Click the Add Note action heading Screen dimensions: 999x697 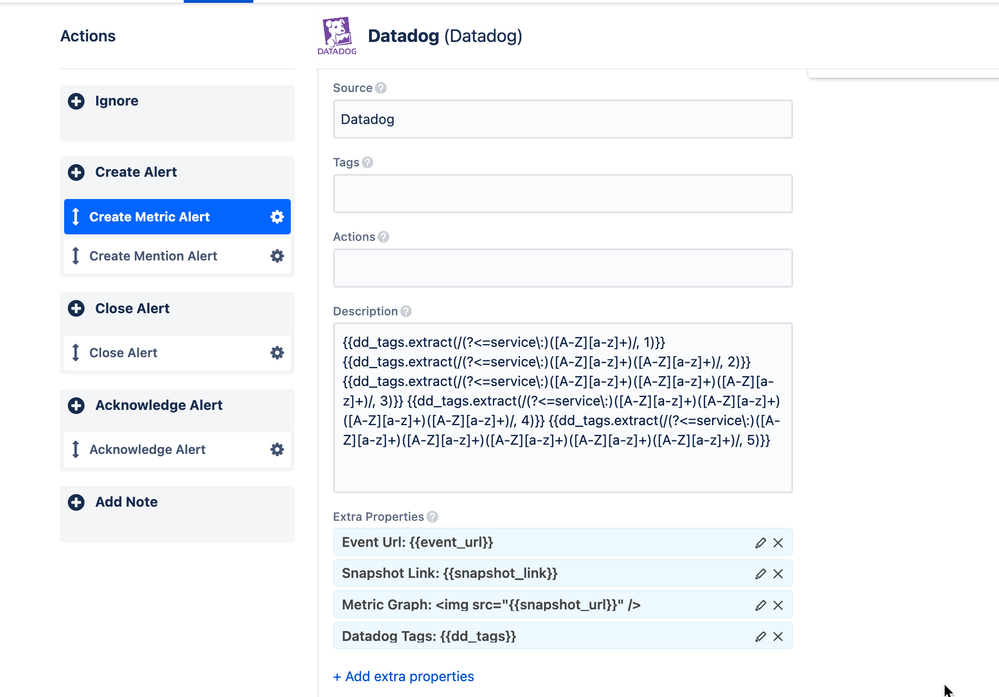pos(126,502)
